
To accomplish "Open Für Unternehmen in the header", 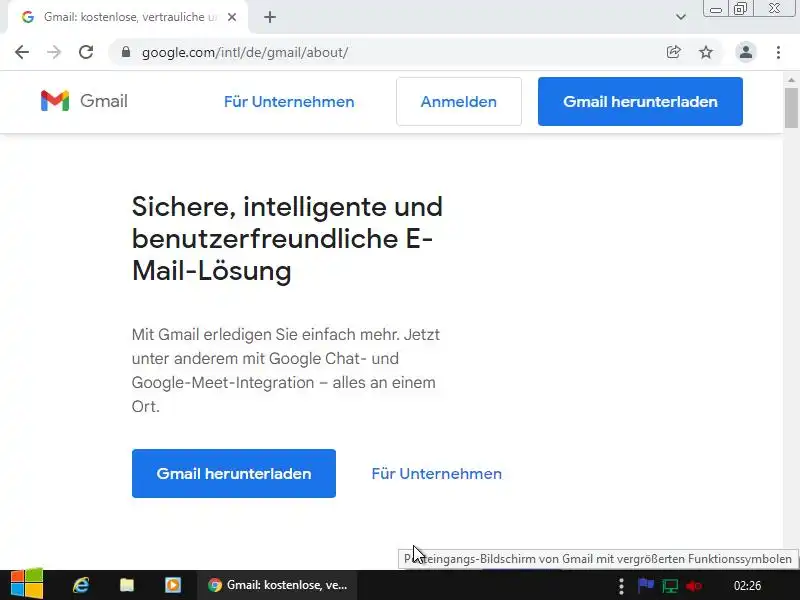I will (289, 102).
